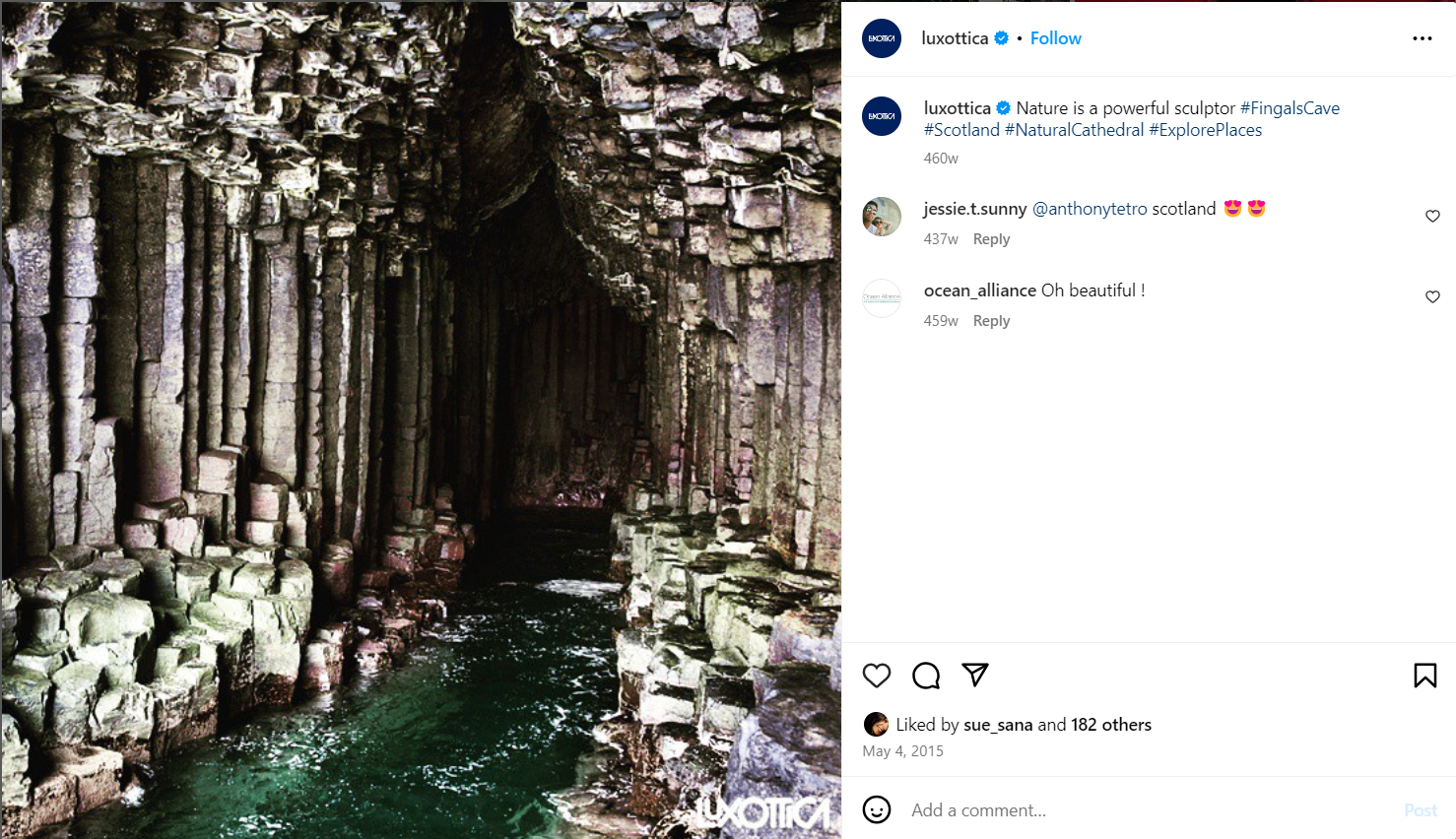Image resolution: width=1456 pixels, height=839 pixels.
Task: Click the Post comment button
Action: (x=1421, y=809)
